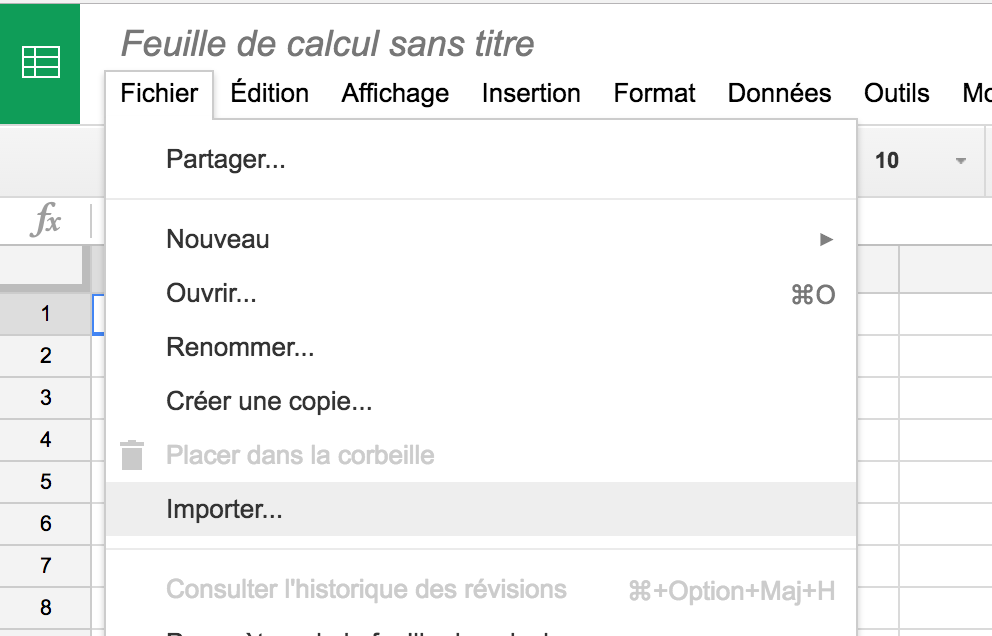992x636 pixels.
Task: Click the fx formula icon
Action: 46,220
